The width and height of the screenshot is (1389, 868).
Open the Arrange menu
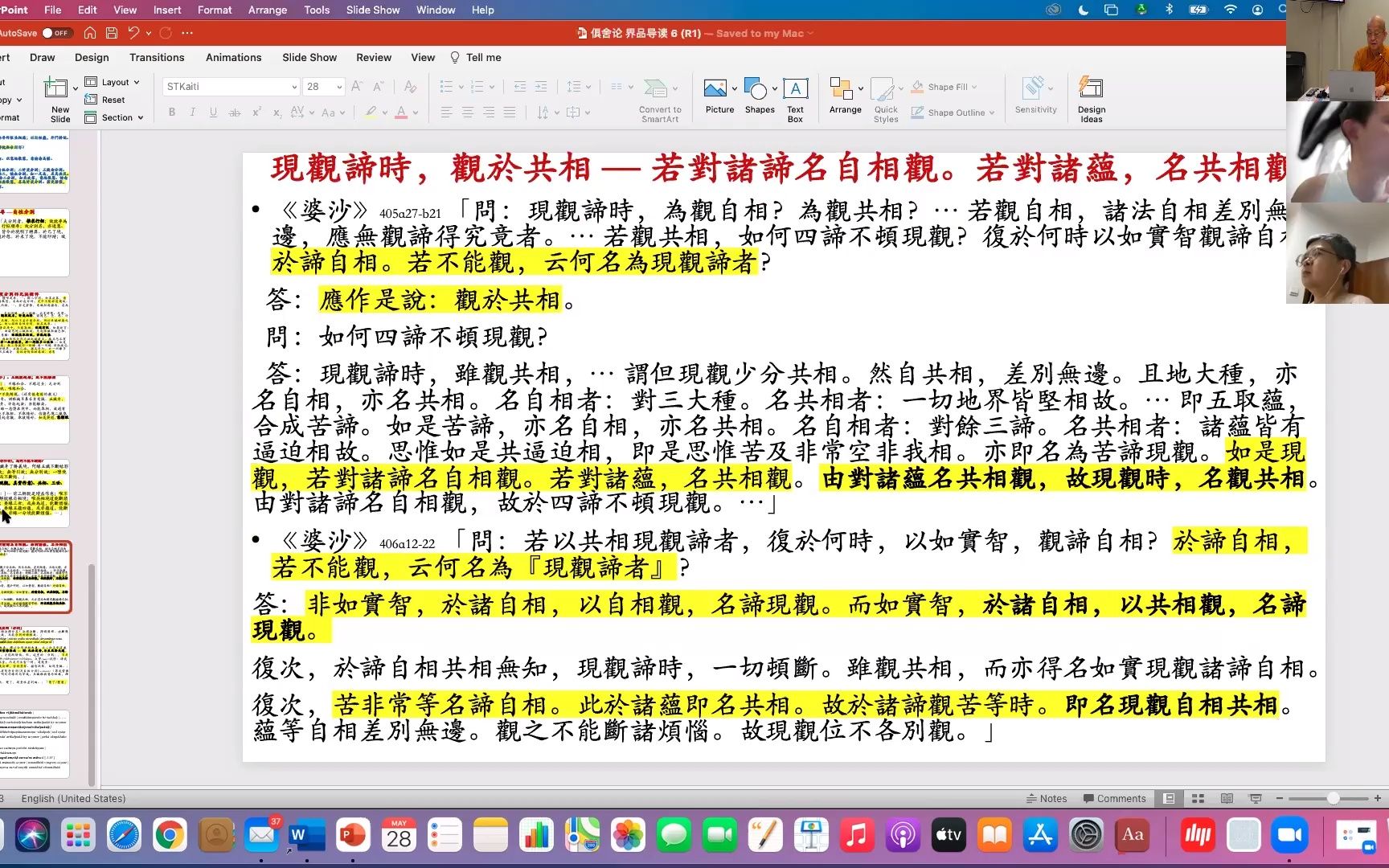pyautogui.click(x=846, y=96)
